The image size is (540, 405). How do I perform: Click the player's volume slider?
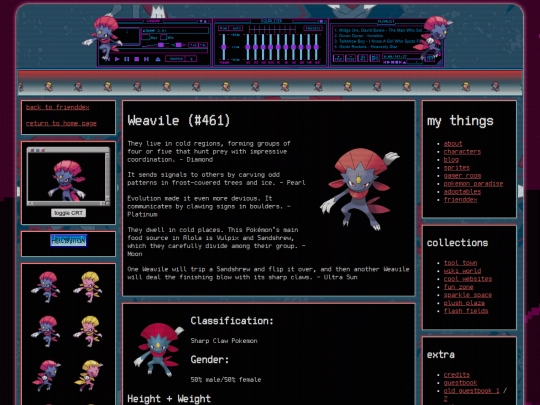pos(154,45)
